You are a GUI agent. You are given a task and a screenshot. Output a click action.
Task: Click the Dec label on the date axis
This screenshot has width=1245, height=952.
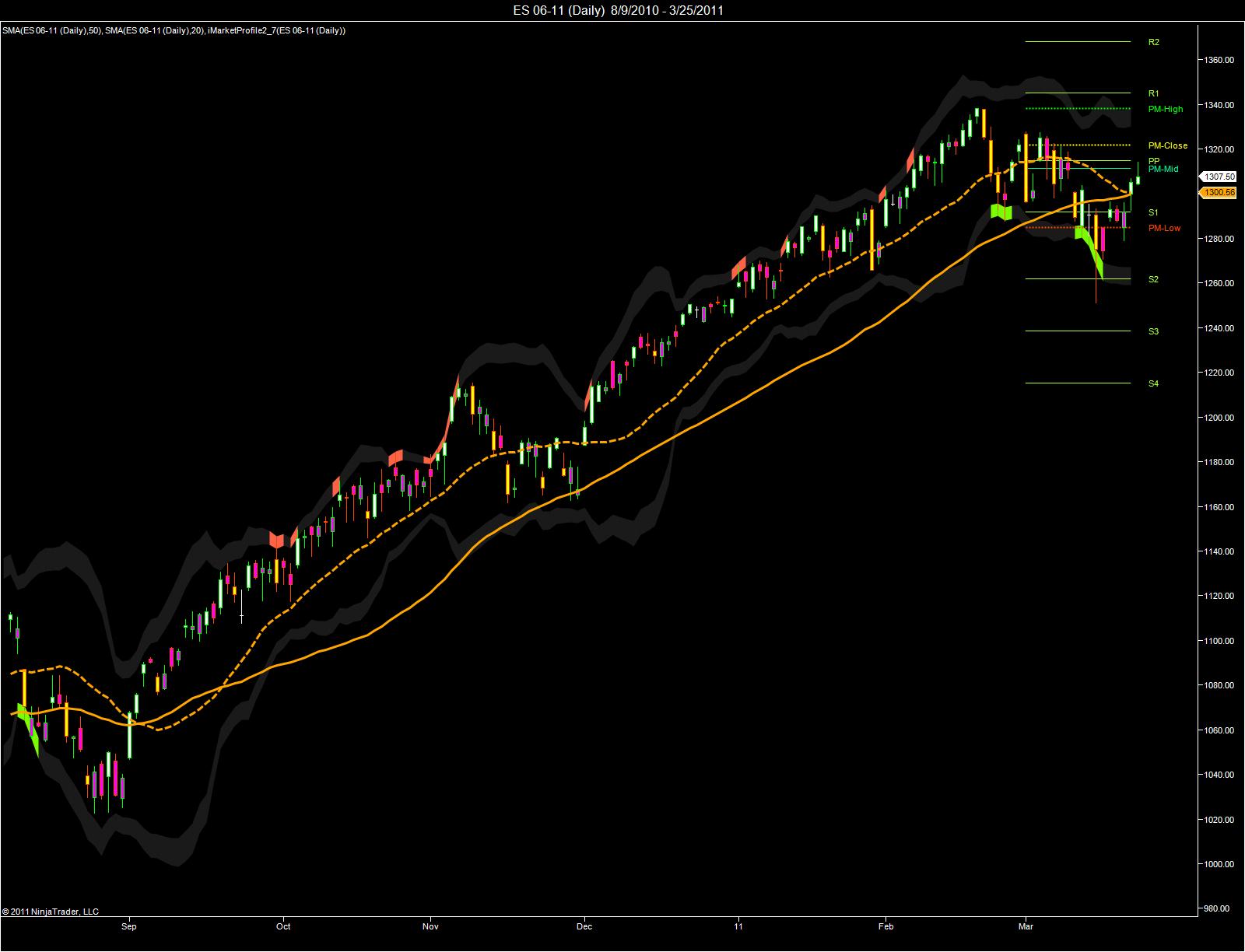(x=584, y=926)
